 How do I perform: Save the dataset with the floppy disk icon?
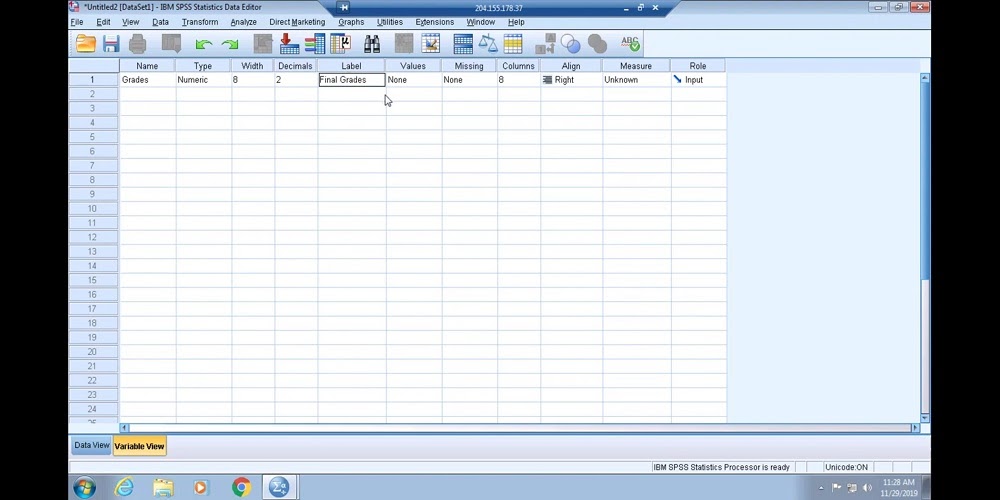(x=111, y=44)
